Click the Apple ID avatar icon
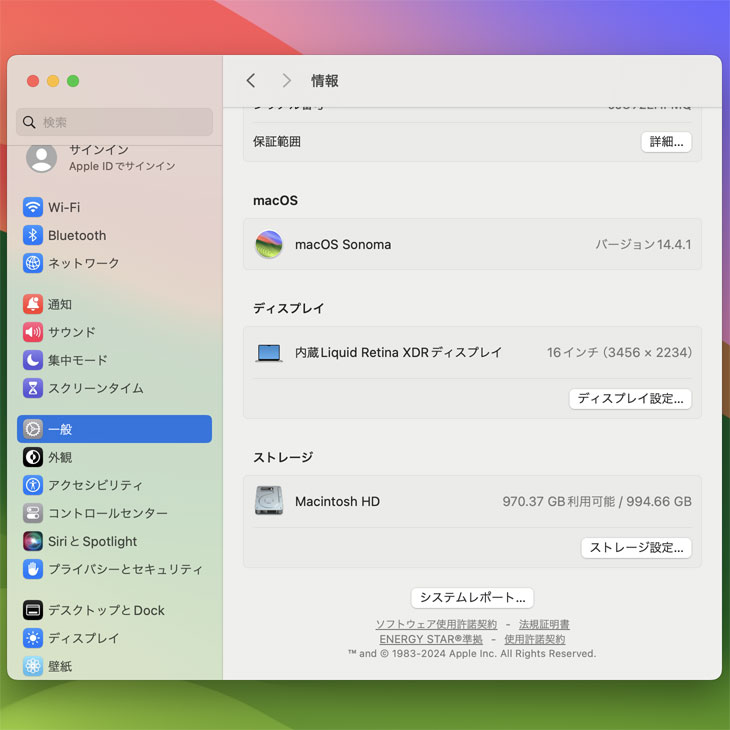The height and width of the screenshot is (730, 730). pyautogui.click(x=41, y=158)
